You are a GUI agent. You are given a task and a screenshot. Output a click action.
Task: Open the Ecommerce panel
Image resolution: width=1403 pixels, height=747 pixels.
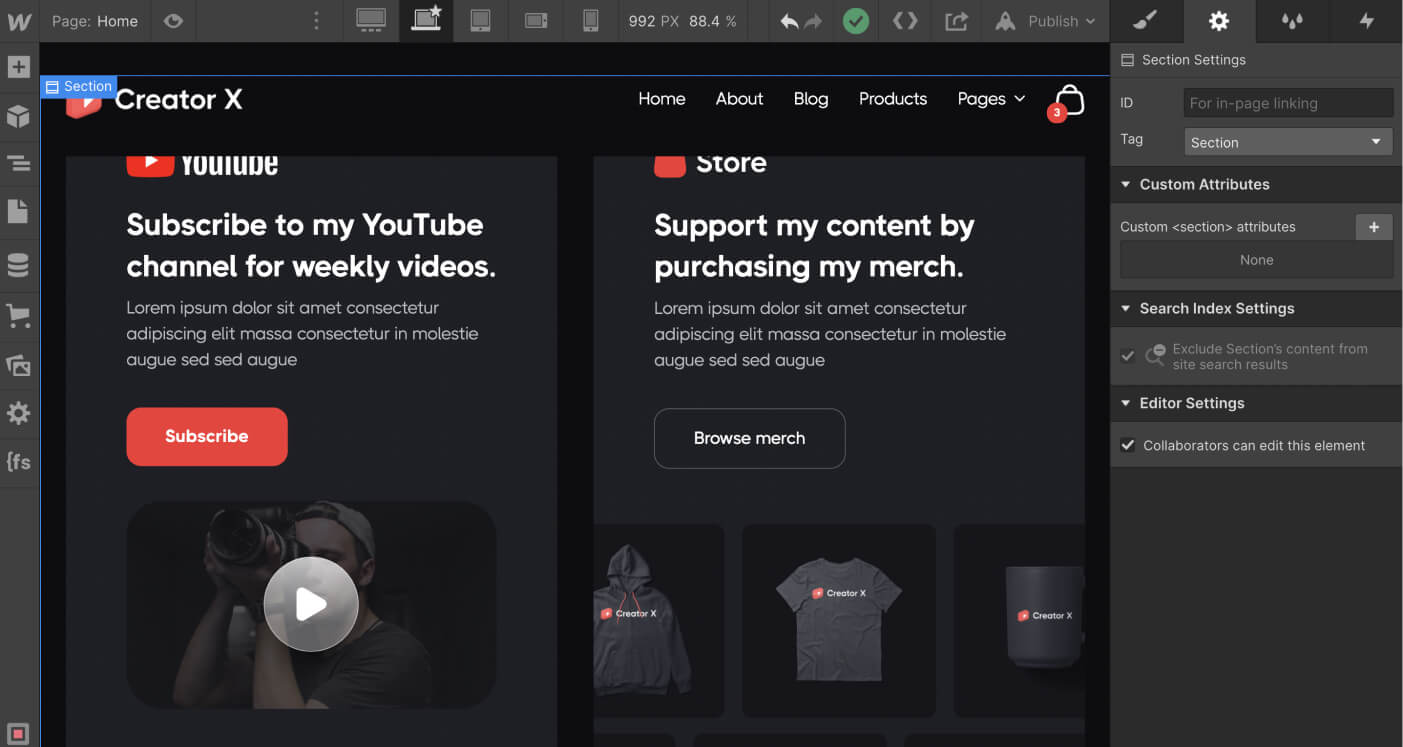pyautogui.click(x=18, y=315)
